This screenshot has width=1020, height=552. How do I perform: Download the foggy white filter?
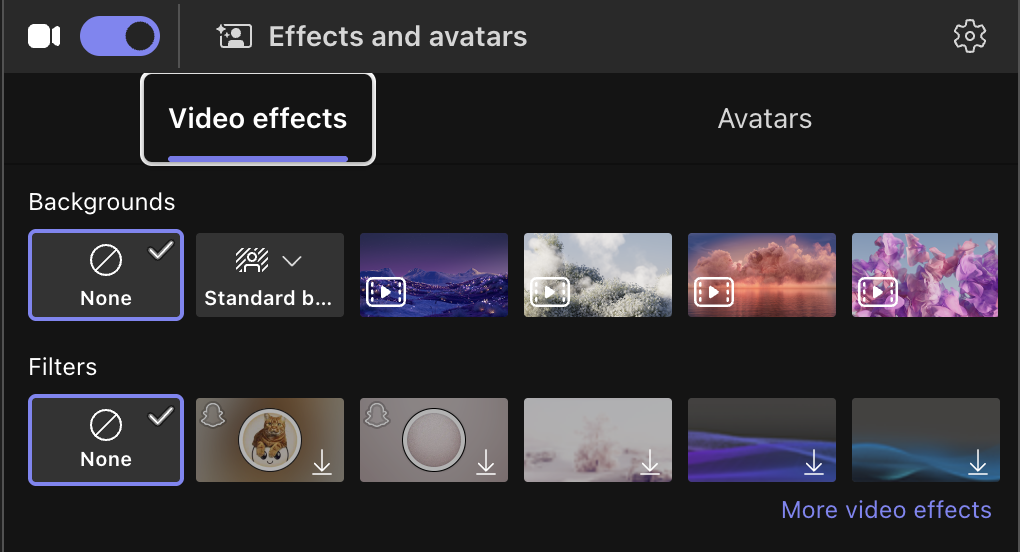click(650, 462)
